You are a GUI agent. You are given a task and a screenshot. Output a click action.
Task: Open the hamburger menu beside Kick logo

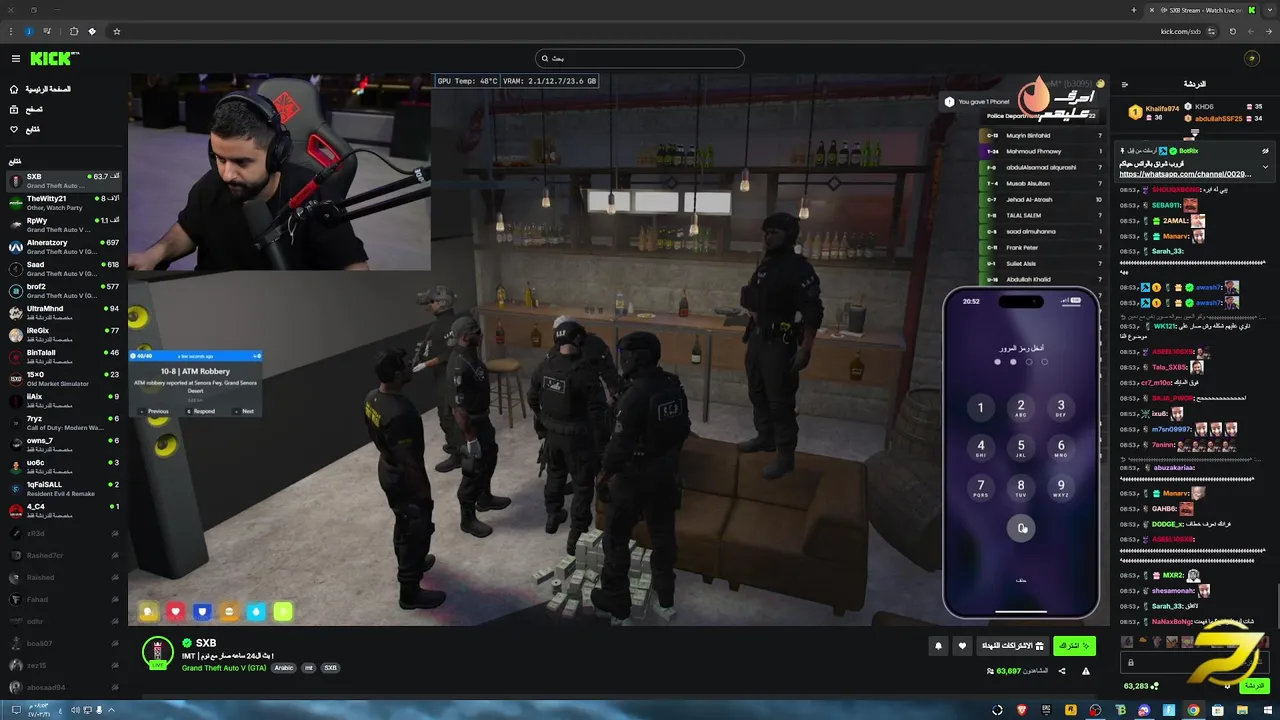click(x=15, y=59)
